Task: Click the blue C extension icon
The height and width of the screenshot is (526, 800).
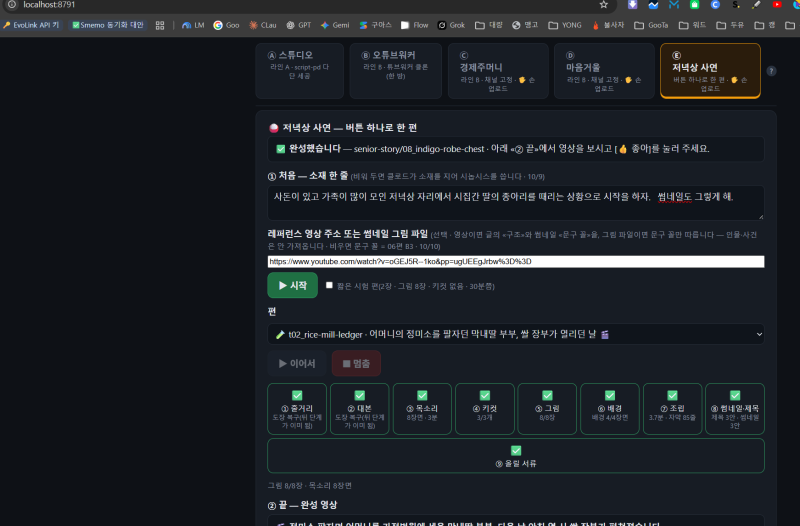Action: click(715, 5)
